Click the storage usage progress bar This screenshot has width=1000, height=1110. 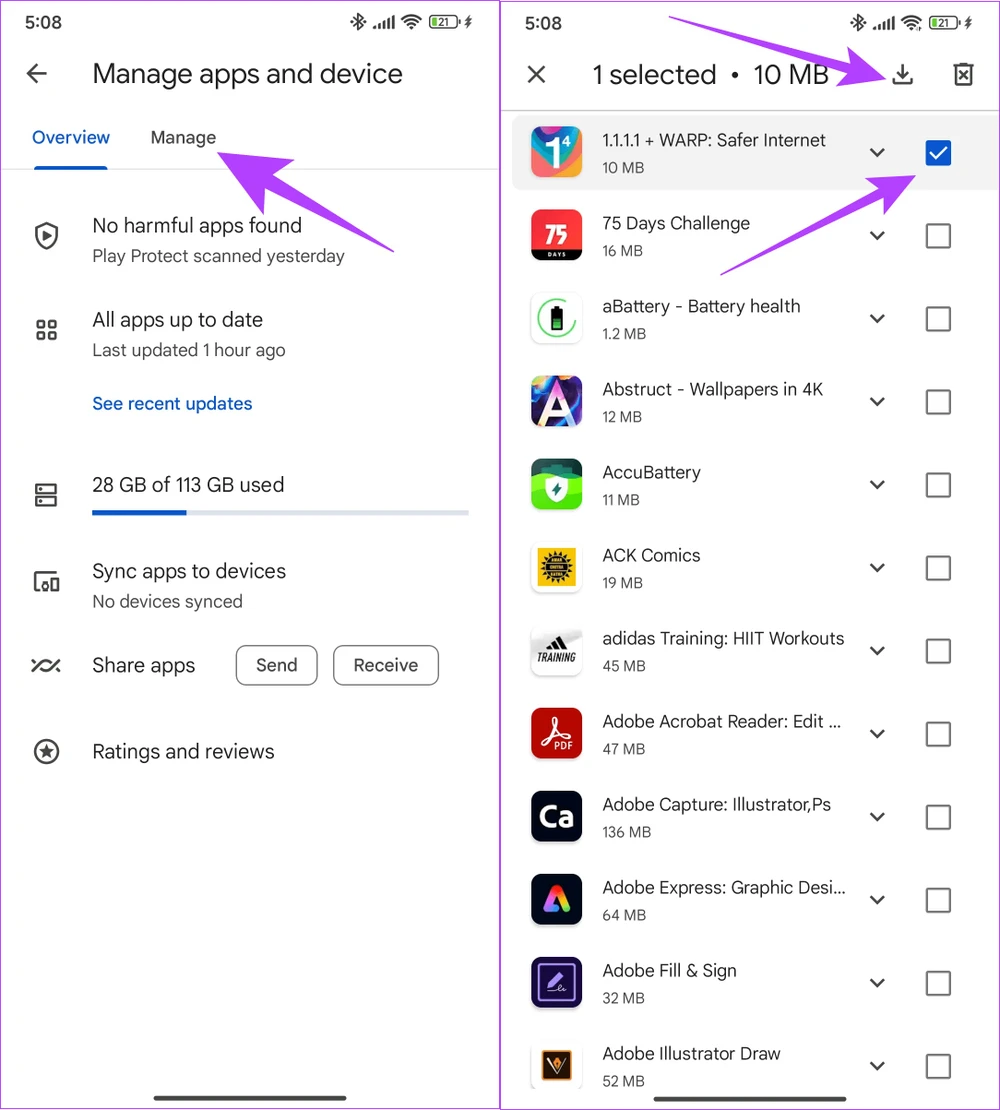[280, 513]
